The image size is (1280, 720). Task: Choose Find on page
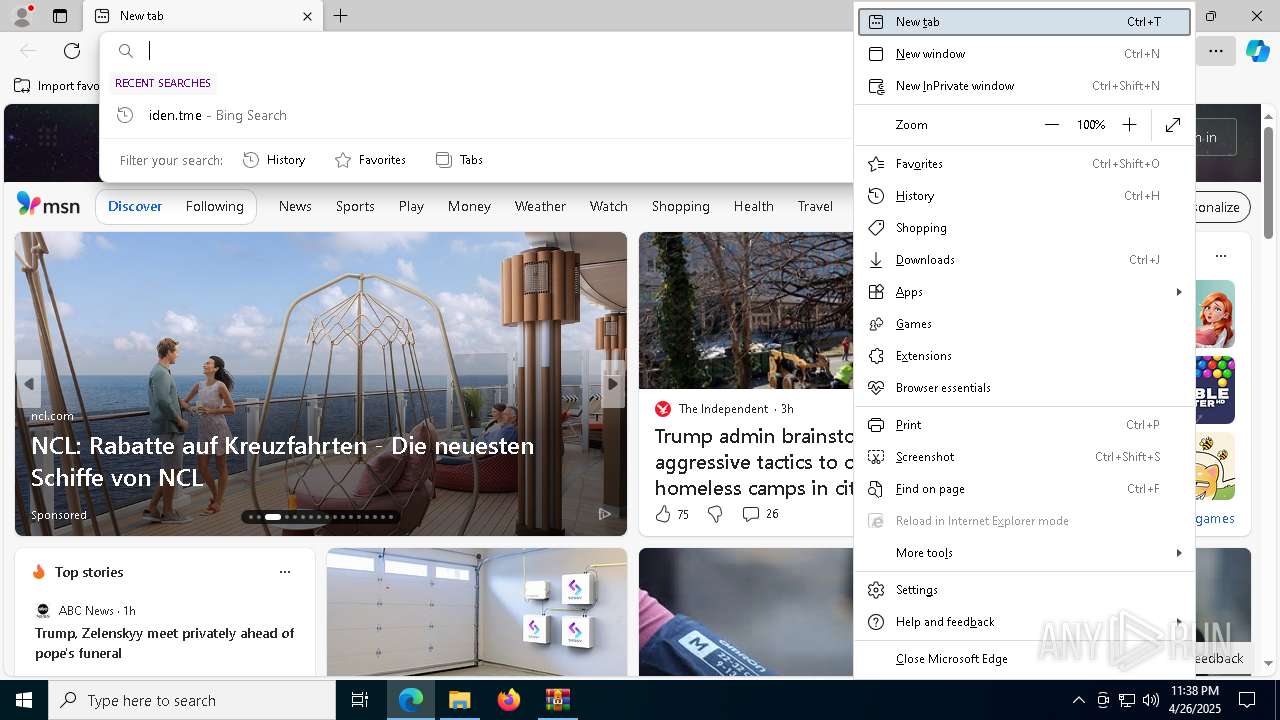coord(1025,489)
